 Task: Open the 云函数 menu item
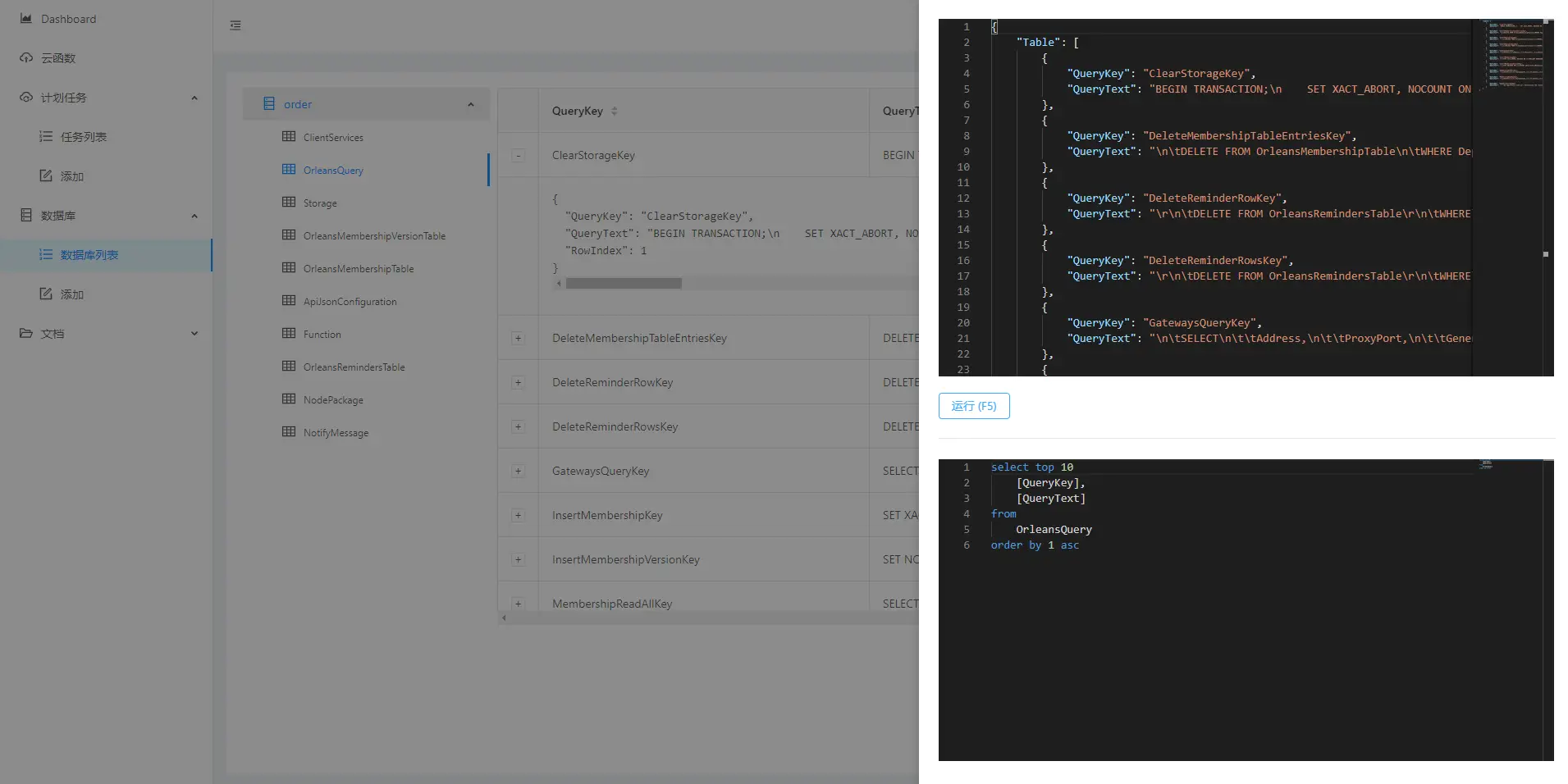107,58
